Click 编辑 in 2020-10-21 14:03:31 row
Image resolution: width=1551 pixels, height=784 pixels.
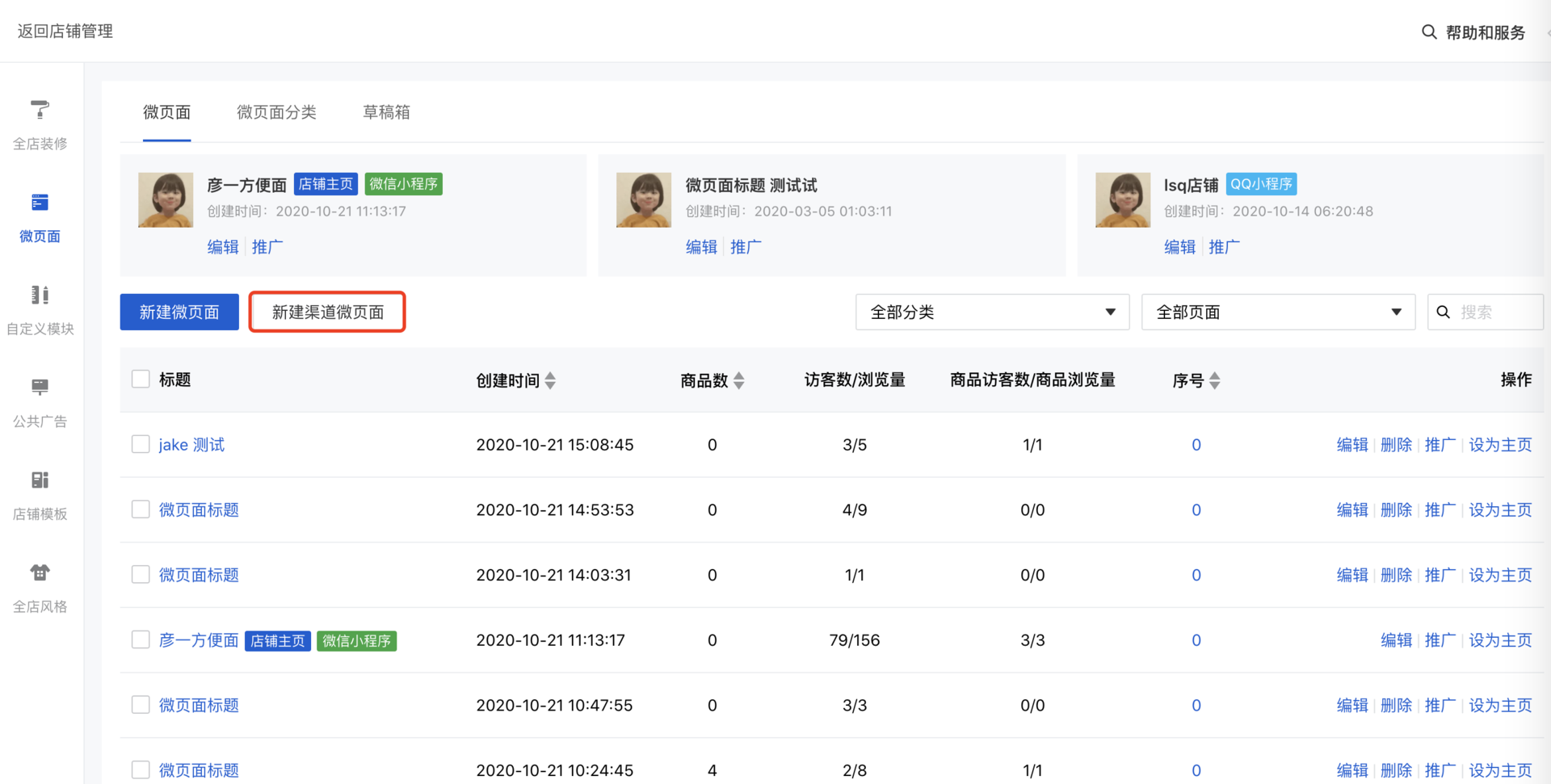point(1352,575)
